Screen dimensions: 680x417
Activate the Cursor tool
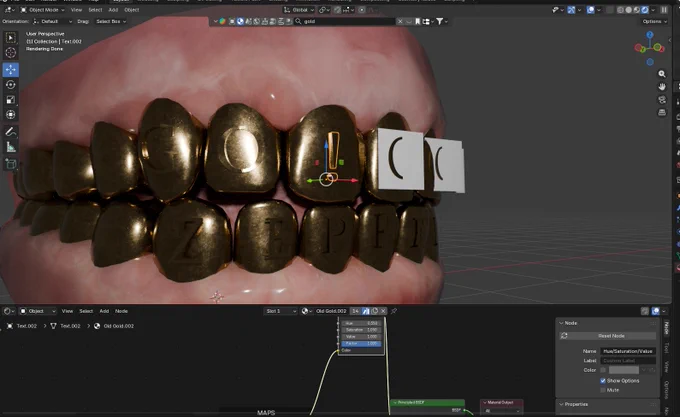(11, 53)
